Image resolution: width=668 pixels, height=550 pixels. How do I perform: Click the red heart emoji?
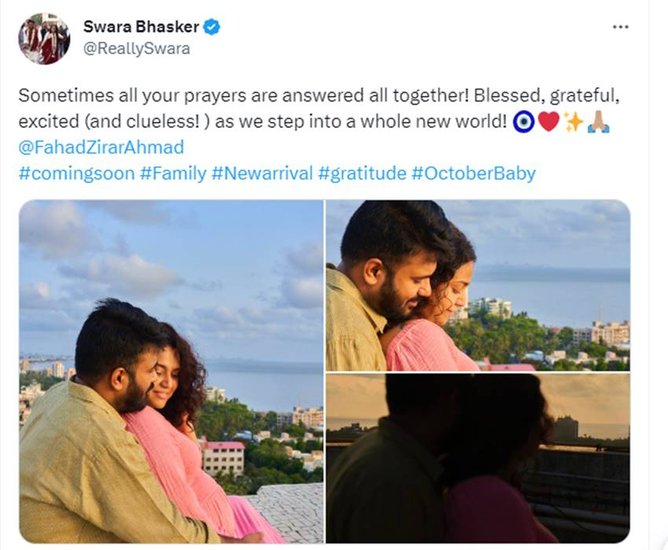coord(549,122)
